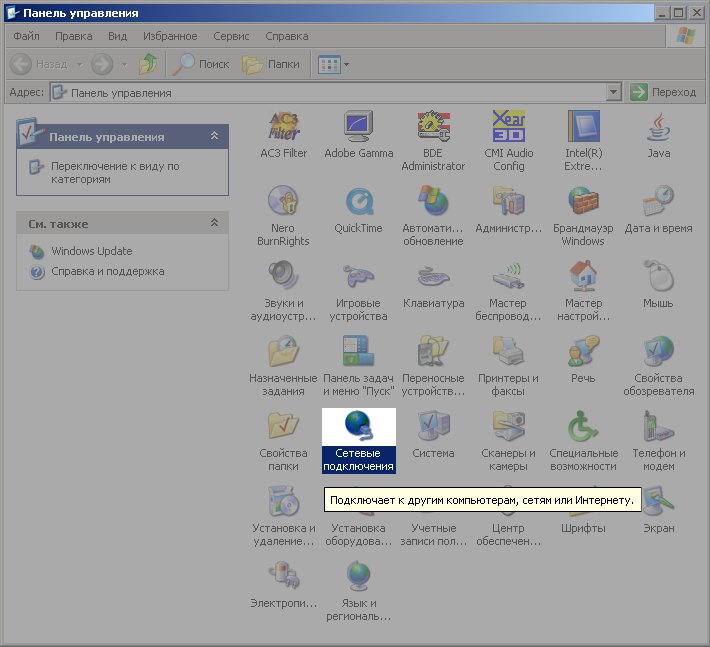The image size is (710, 647).
Task: Open the Windows Update link
Action: tap(91, 251)
